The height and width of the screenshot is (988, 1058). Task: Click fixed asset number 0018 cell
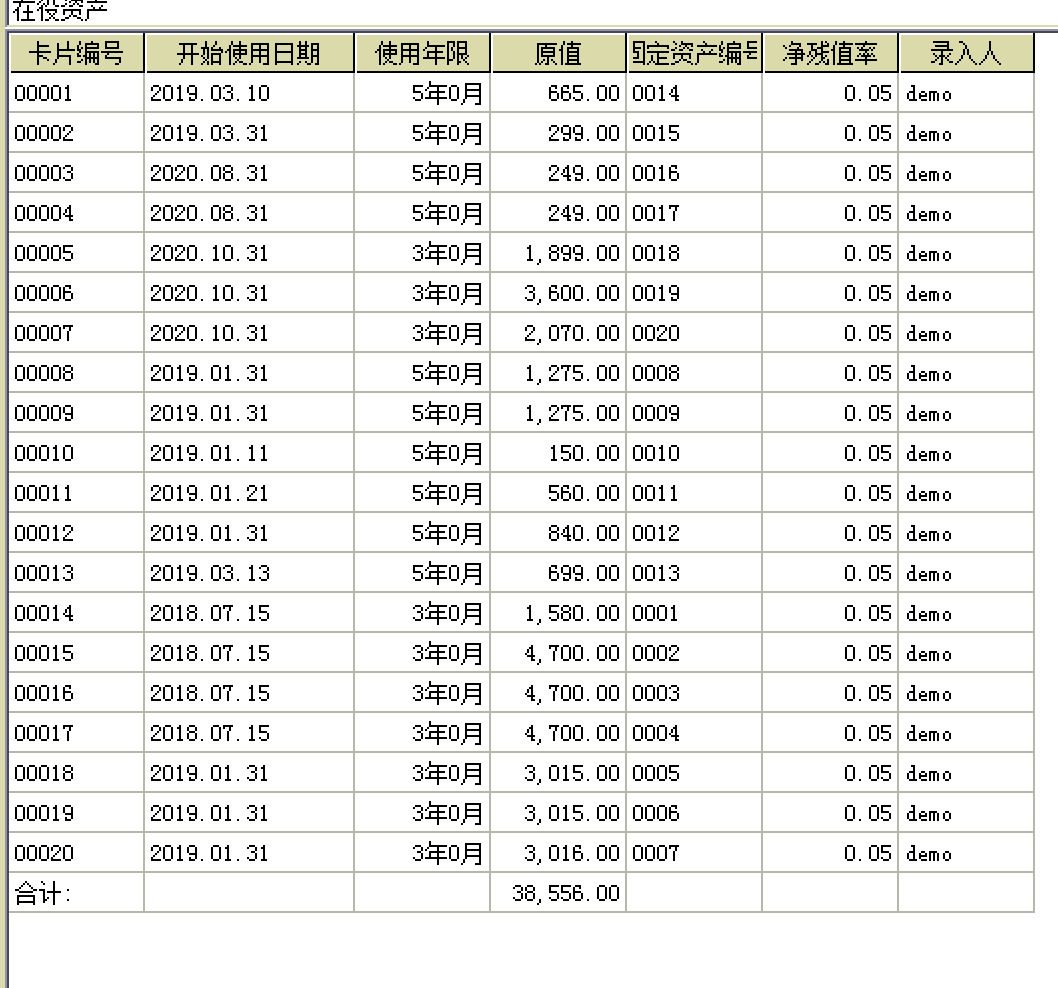click(694, 253)
